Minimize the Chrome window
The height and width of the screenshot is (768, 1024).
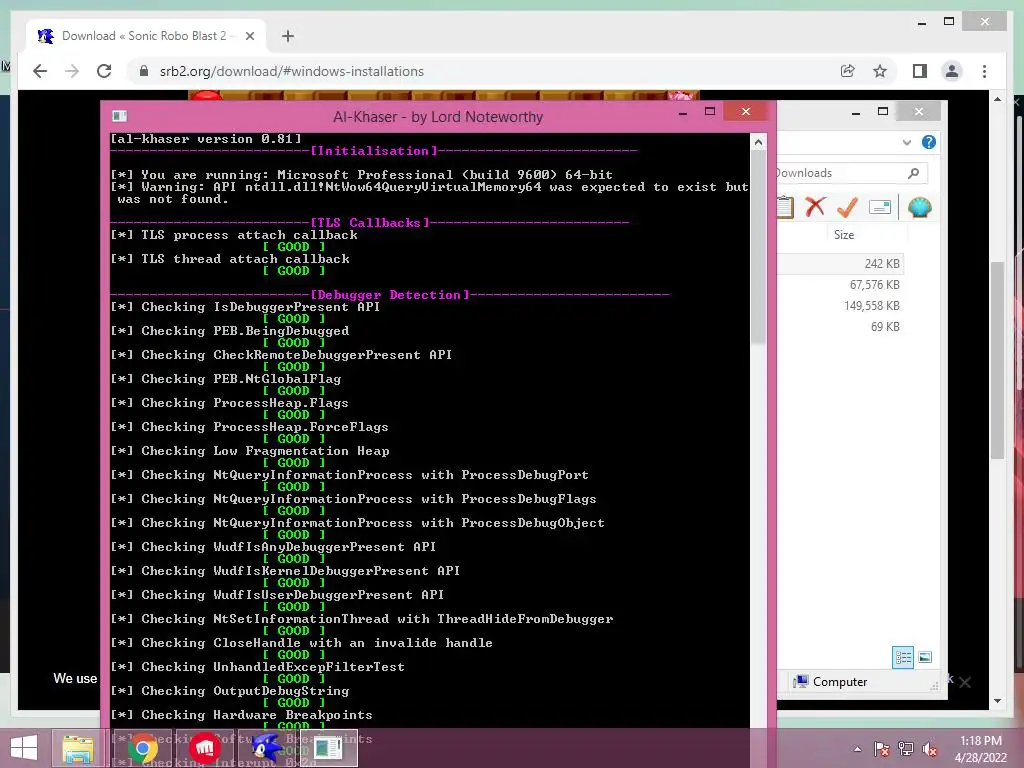pyautogui.click(x=921, y=22)
